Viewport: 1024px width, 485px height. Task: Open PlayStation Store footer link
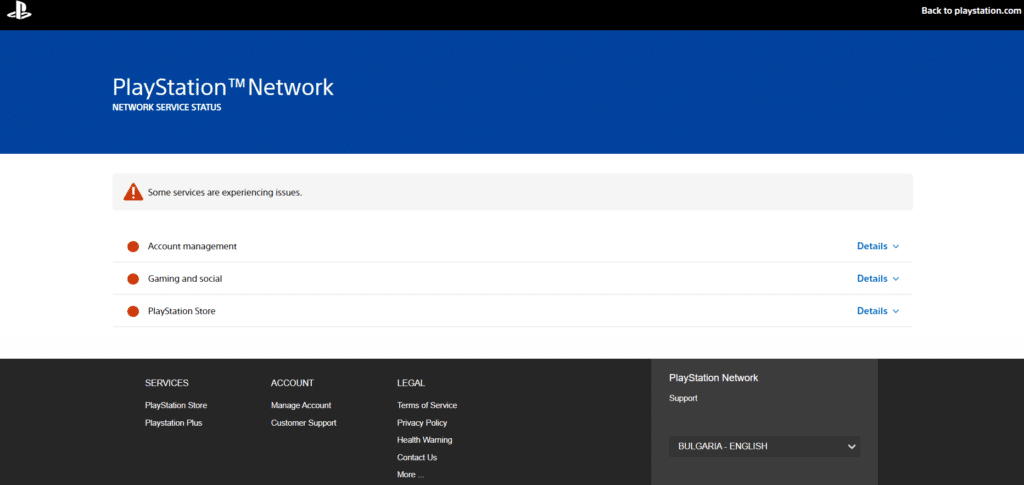tap(176, 405)
